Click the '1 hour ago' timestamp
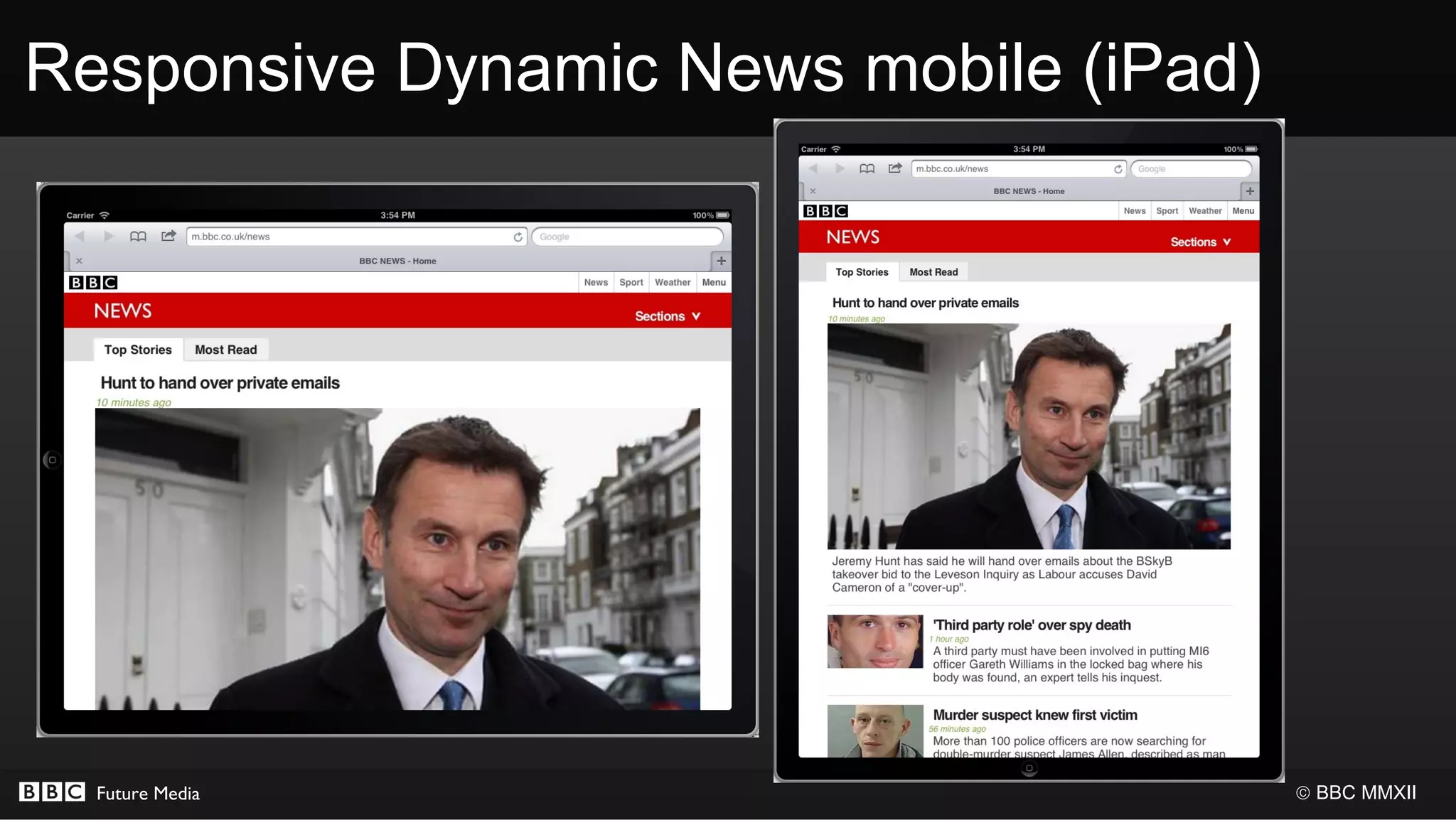This screenshot has height=820, width=1456. coord(949,639)
